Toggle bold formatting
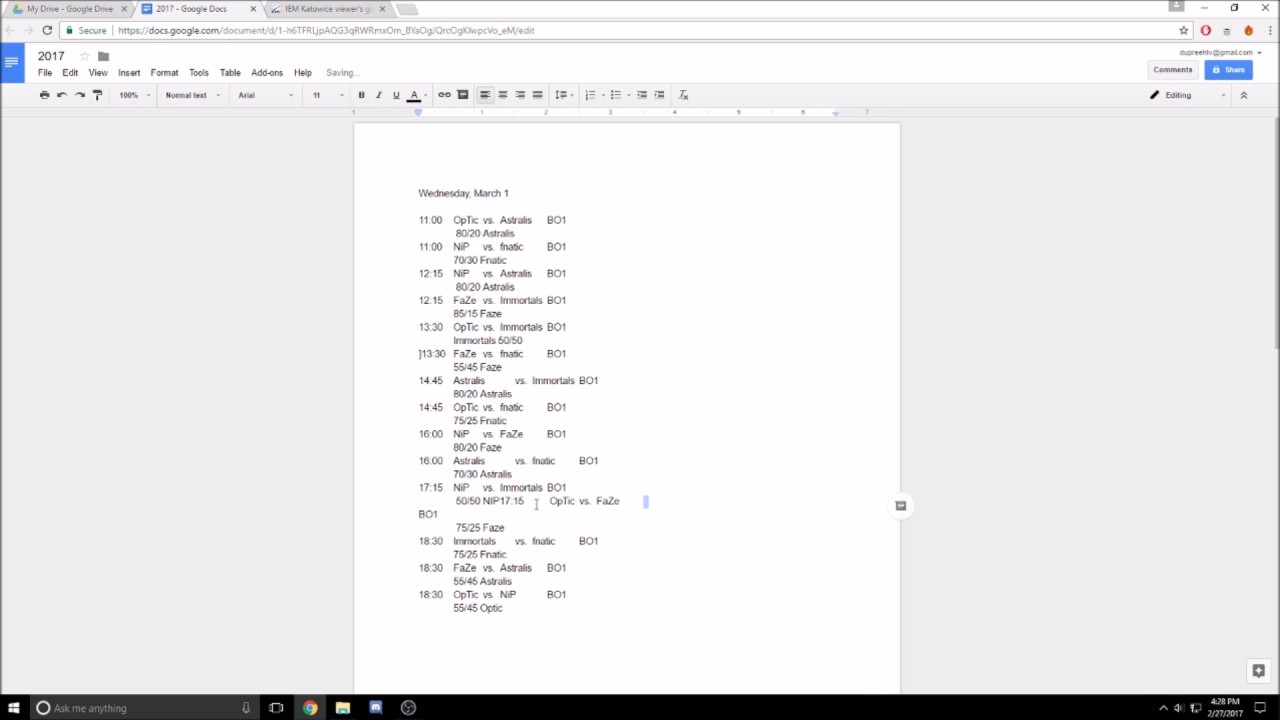The height and width of the screenshot is (720, 1280). pos(361,95)
